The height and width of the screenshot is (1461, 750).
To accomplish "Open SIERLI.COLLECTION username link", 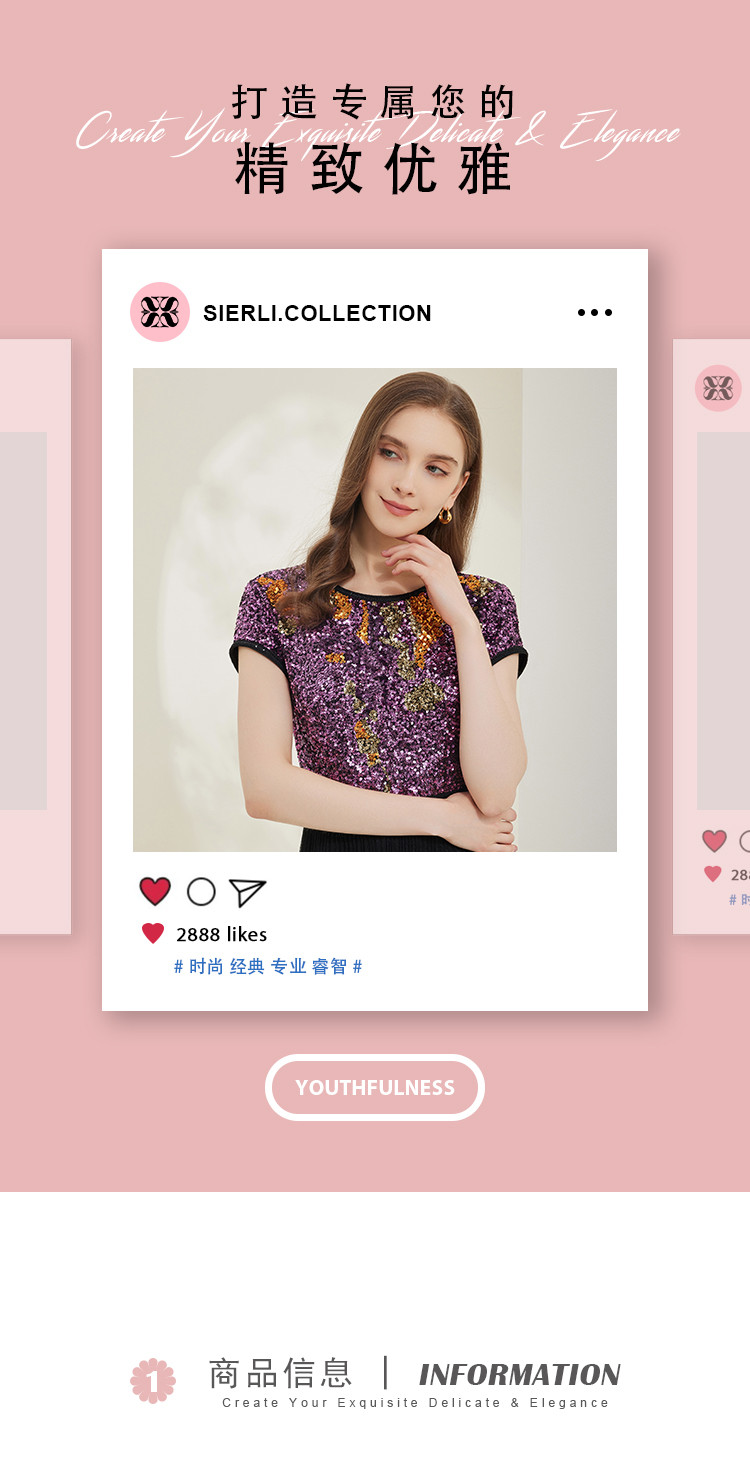I will tap(317, 313).
